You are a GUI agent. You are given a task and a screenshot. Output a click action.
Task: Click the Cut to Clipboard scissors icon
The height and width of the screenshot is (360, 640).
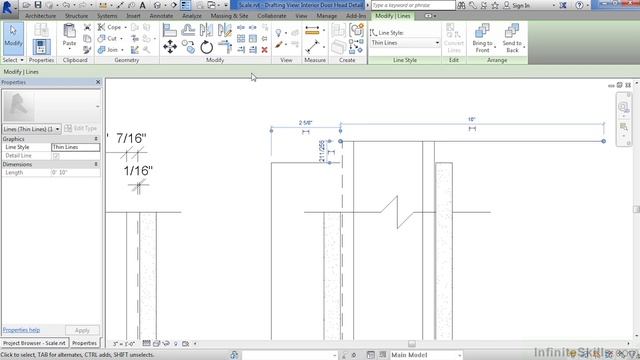[87, 27]
